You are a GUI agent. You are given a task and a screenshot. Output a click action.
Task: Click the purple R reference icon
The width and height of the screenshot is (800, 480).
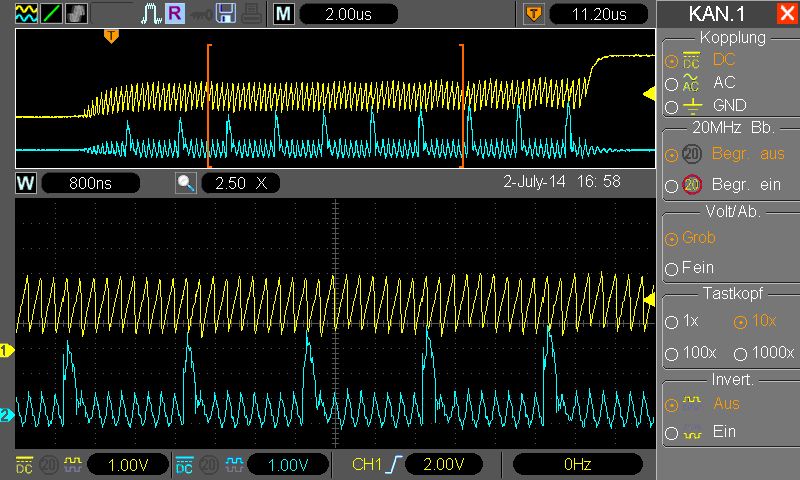pos(175,14)
